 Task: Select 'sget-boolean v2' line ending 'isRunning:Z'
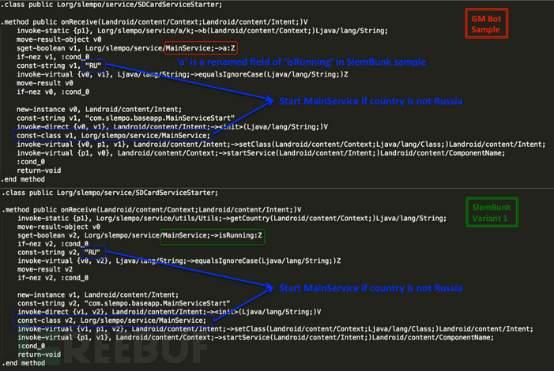pyautogui.click(x=140, y=235)
